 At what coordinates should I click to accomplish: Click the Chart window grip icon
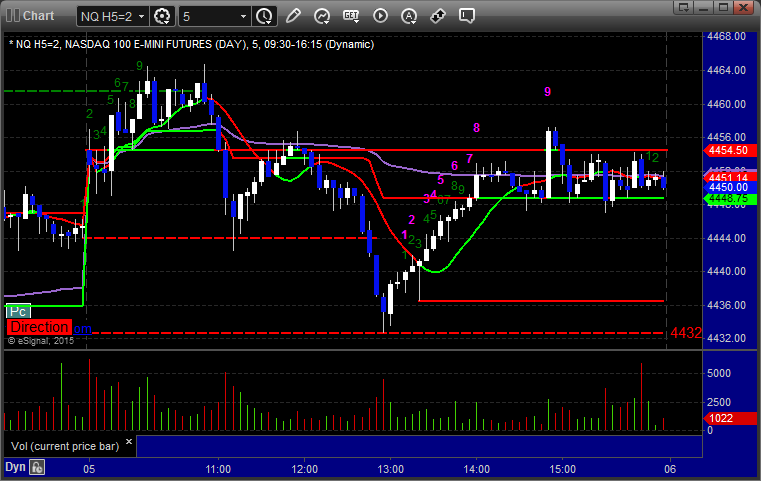pos(12,16)
